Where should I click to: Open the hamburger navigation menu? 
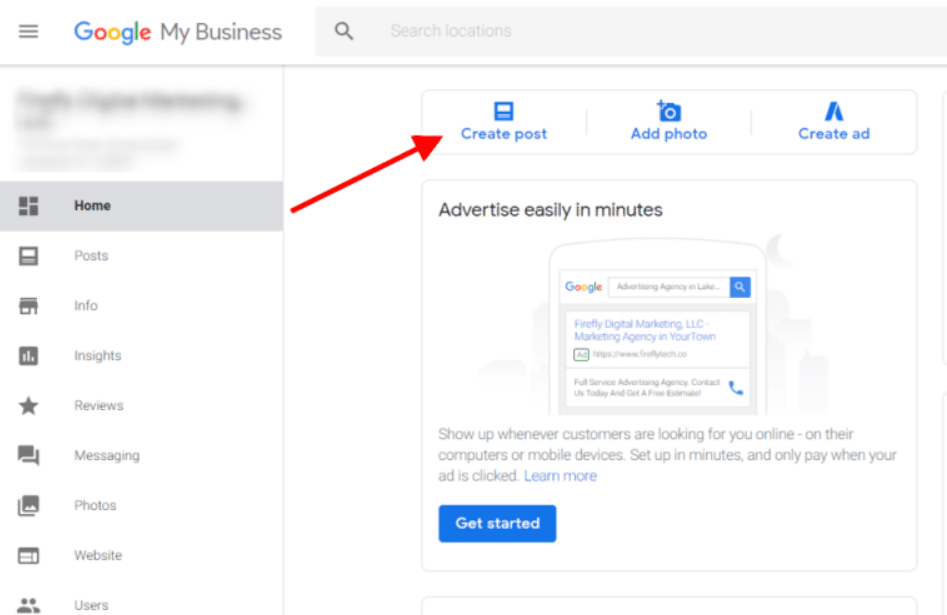(28, 31)
